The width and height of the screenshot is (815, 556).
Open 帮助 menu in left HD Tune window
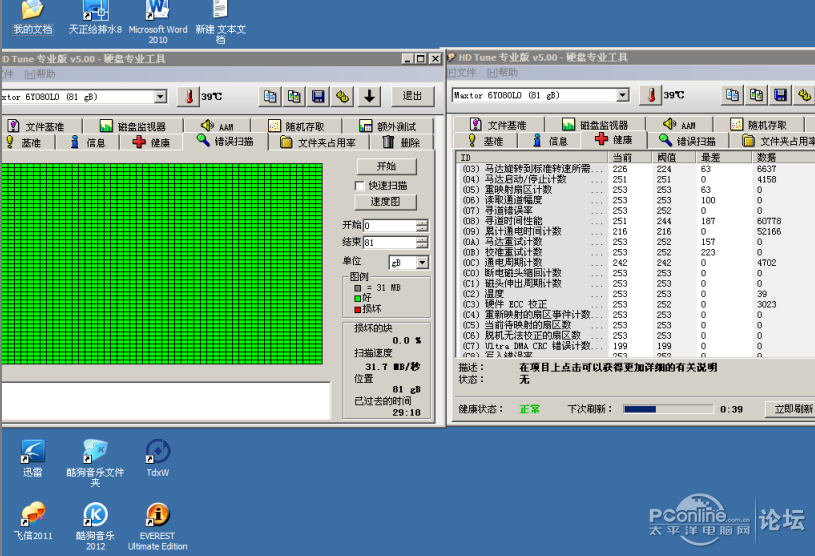pos(40,74)
